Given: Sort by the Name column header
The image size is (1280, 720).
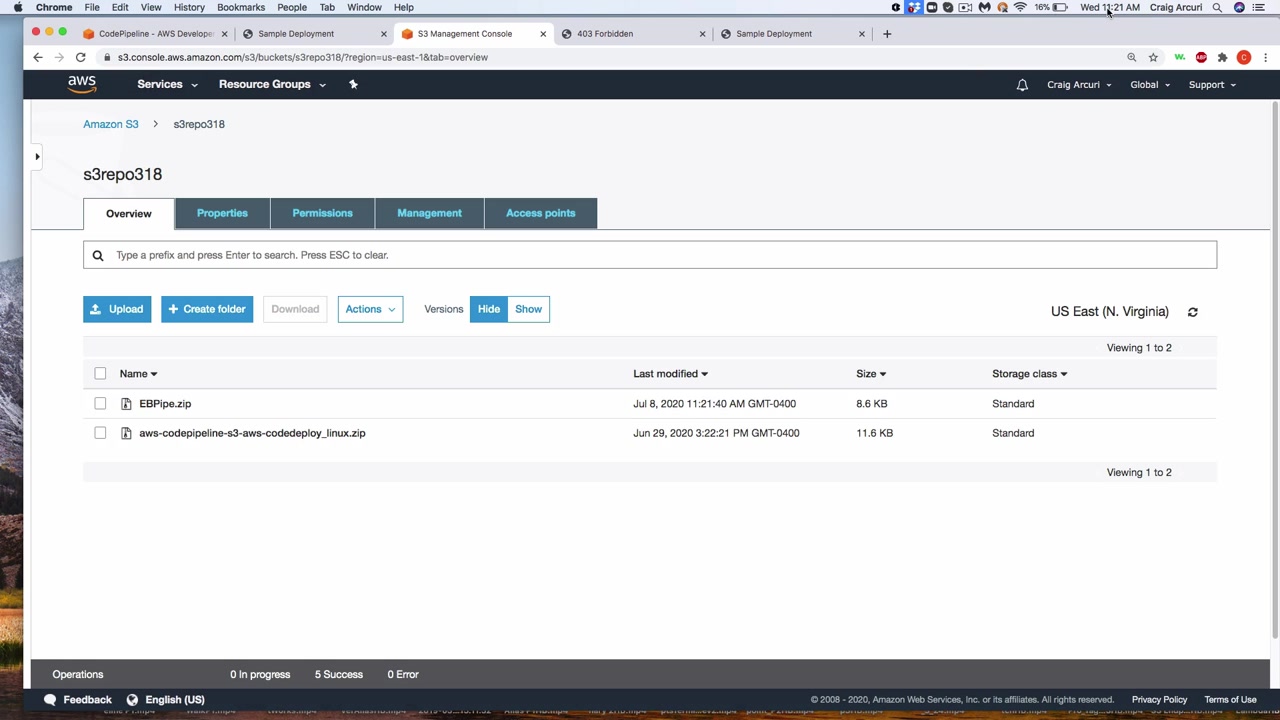Looking at the screenshot, I should coord(138,374).
